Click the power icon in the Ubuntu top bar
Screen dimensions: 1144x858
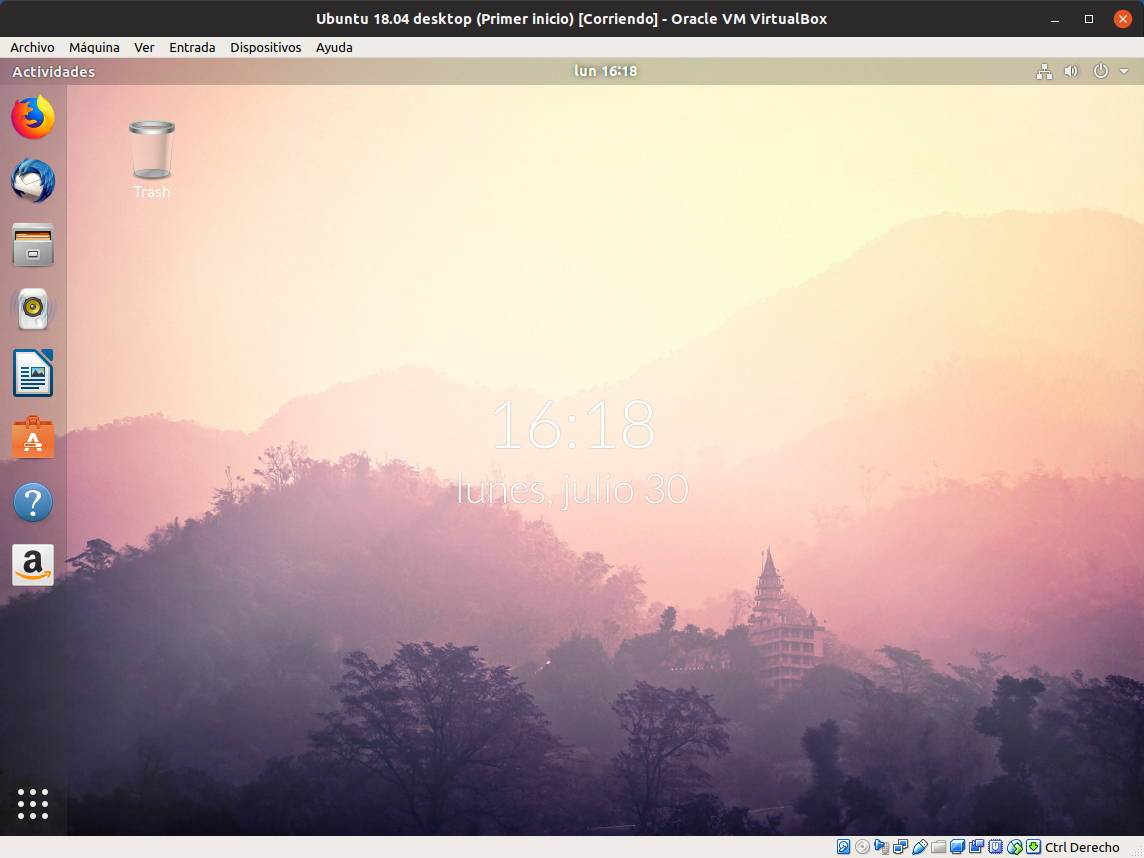[1100, 71]
